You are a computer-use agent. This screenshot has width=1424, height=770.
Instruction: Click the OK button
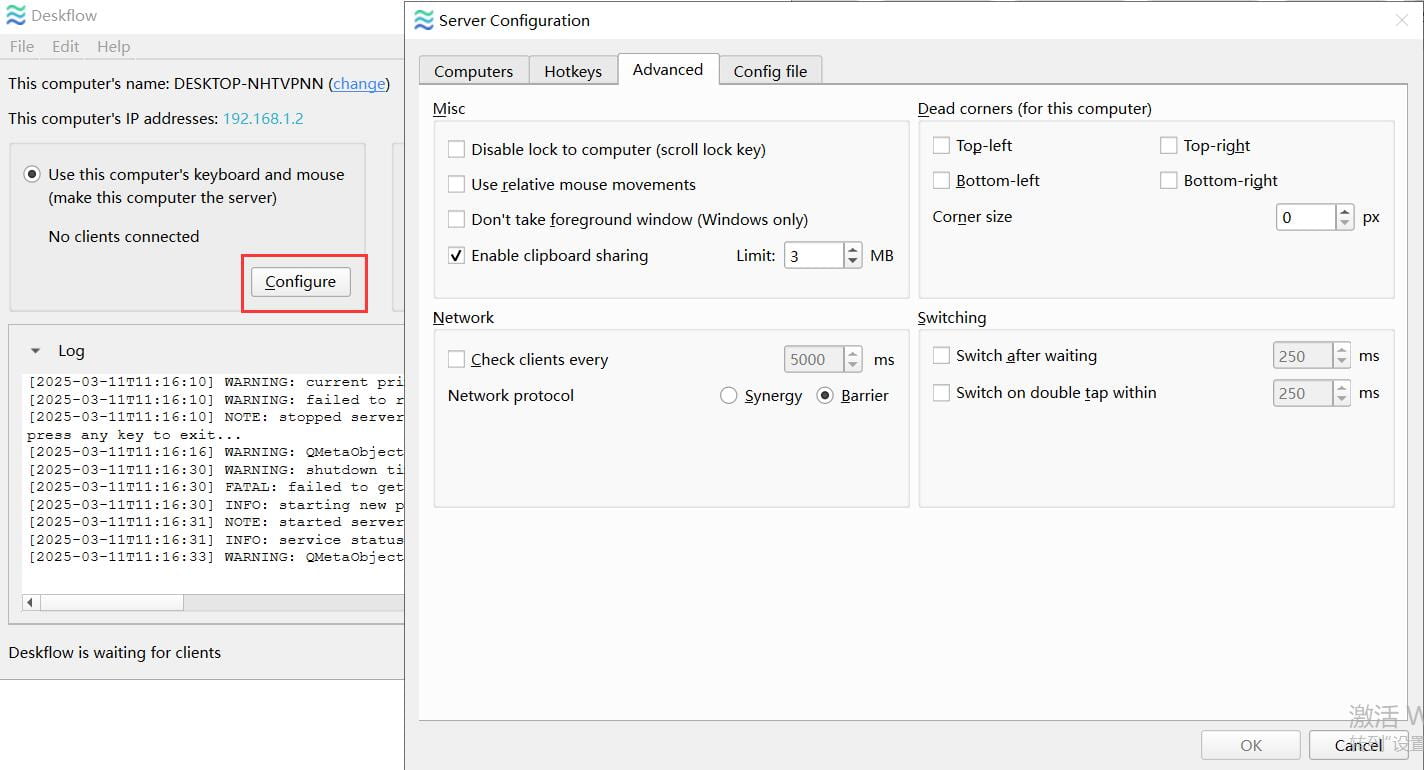(1251, 745)
